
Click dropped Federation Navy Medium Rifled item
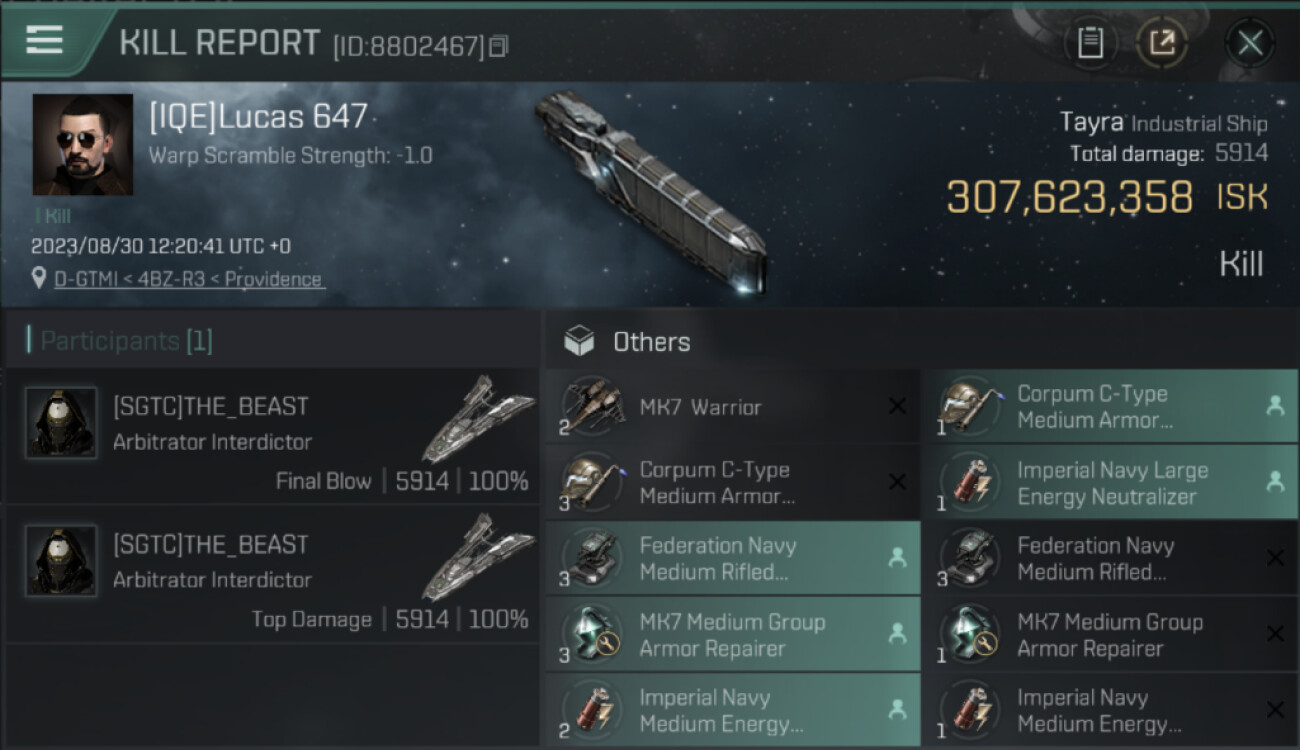732,558
